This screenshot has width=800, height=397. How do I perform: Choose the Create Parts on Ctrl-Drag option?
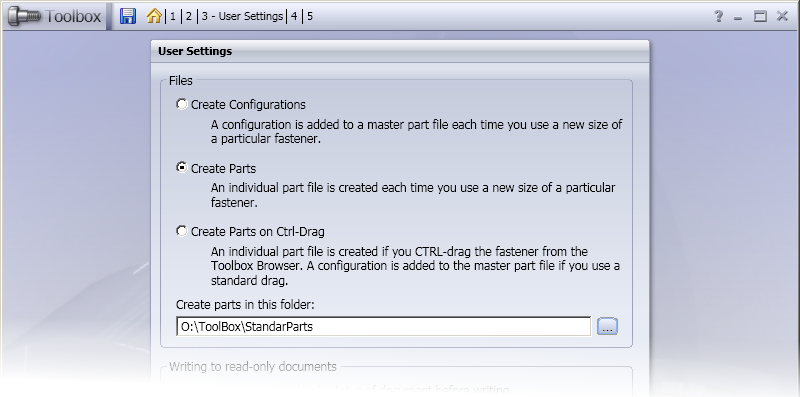[182, 231]
